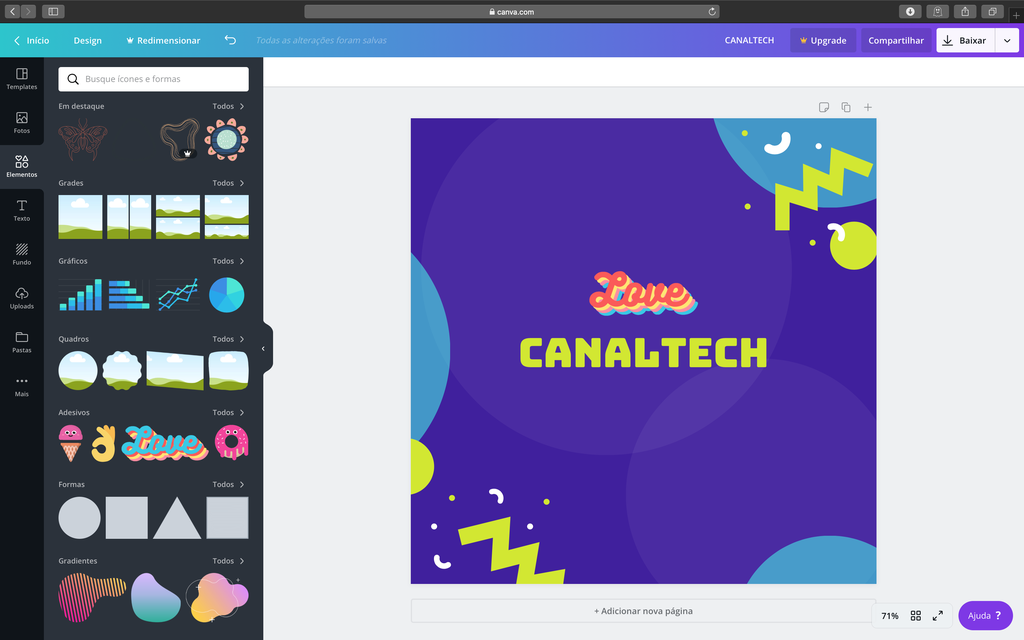1024x640 pixels.
Task: Click the Baixar download button
Action: pos(965,40)
